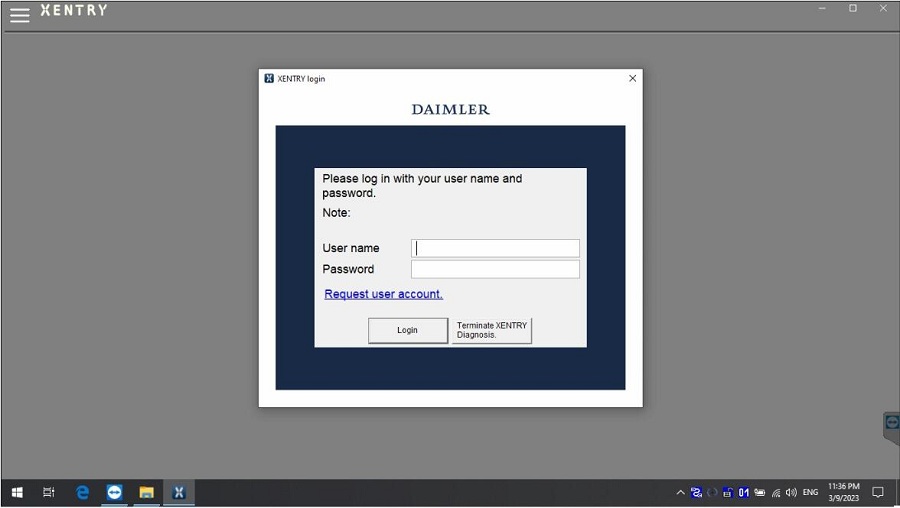
Task: Click the blue padlock tray icon
Action: 728,493
